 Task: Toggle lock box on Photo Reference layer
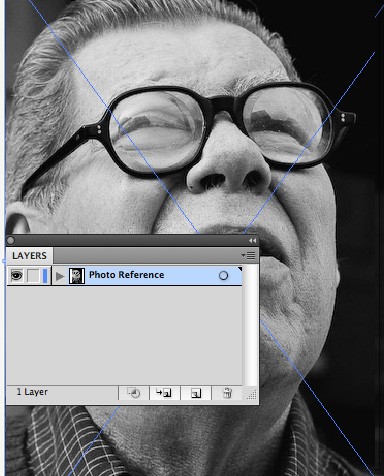pyautogui.click(x=33, y=276)
